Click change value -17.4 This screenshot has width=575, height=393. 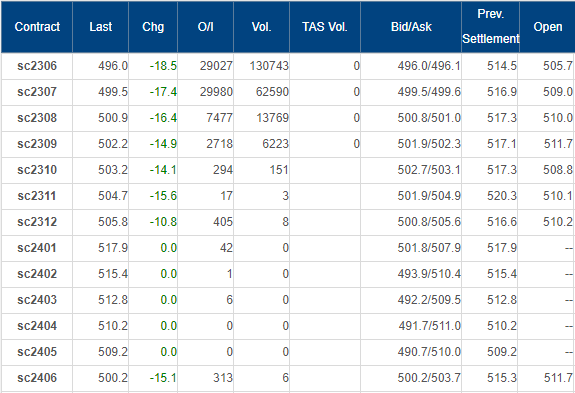coord(163,92)
